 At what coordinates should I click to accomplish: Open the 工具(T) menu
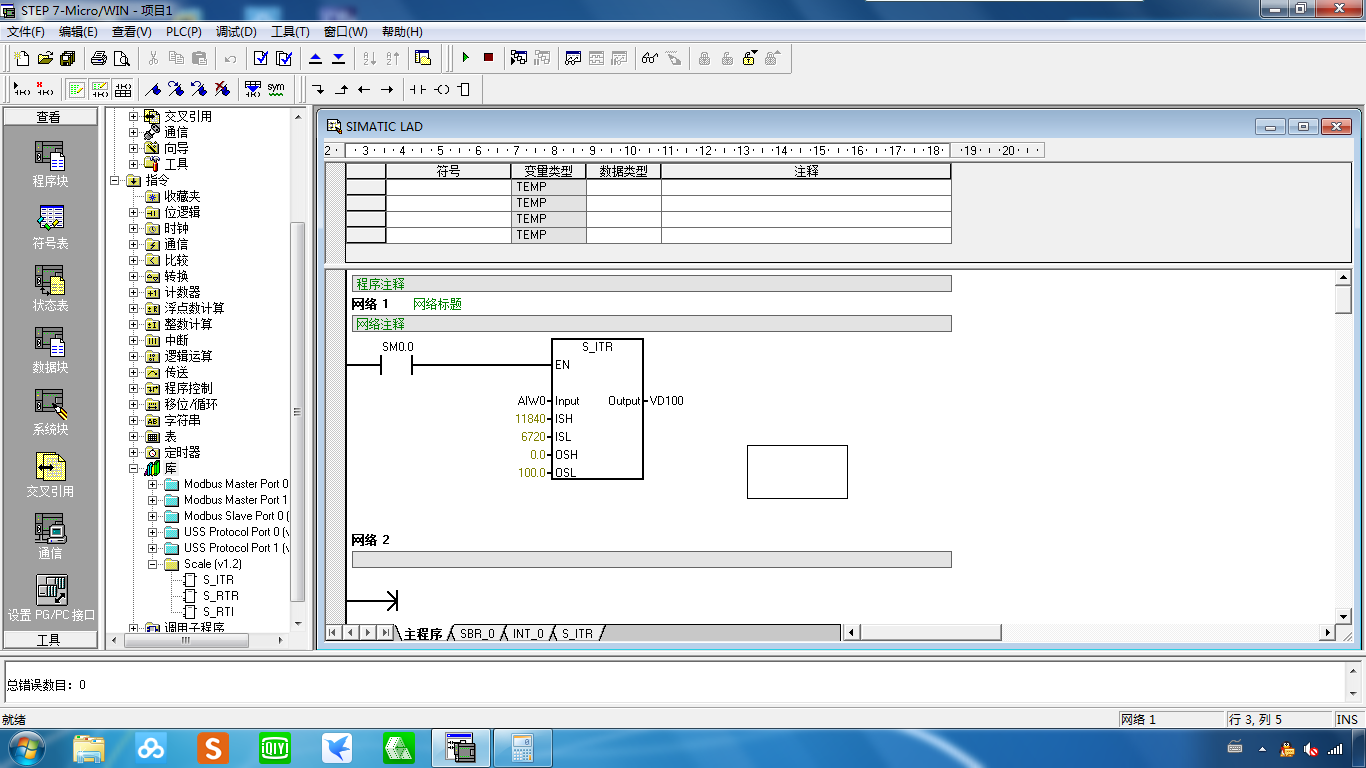click(x=291, y=32)
